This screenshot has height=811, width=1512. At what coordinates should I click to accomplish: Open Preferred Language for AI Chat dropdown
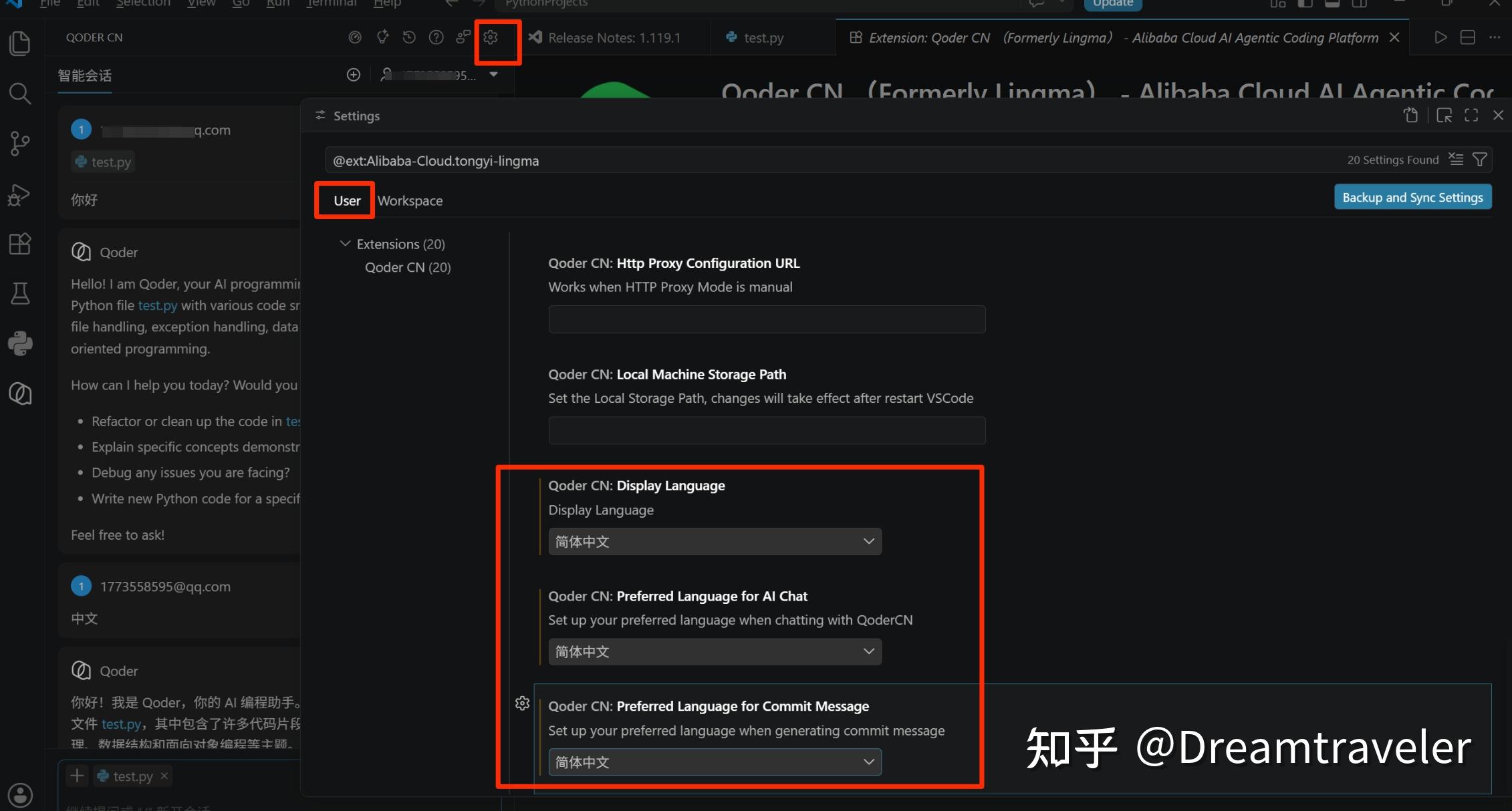point(715,651)
